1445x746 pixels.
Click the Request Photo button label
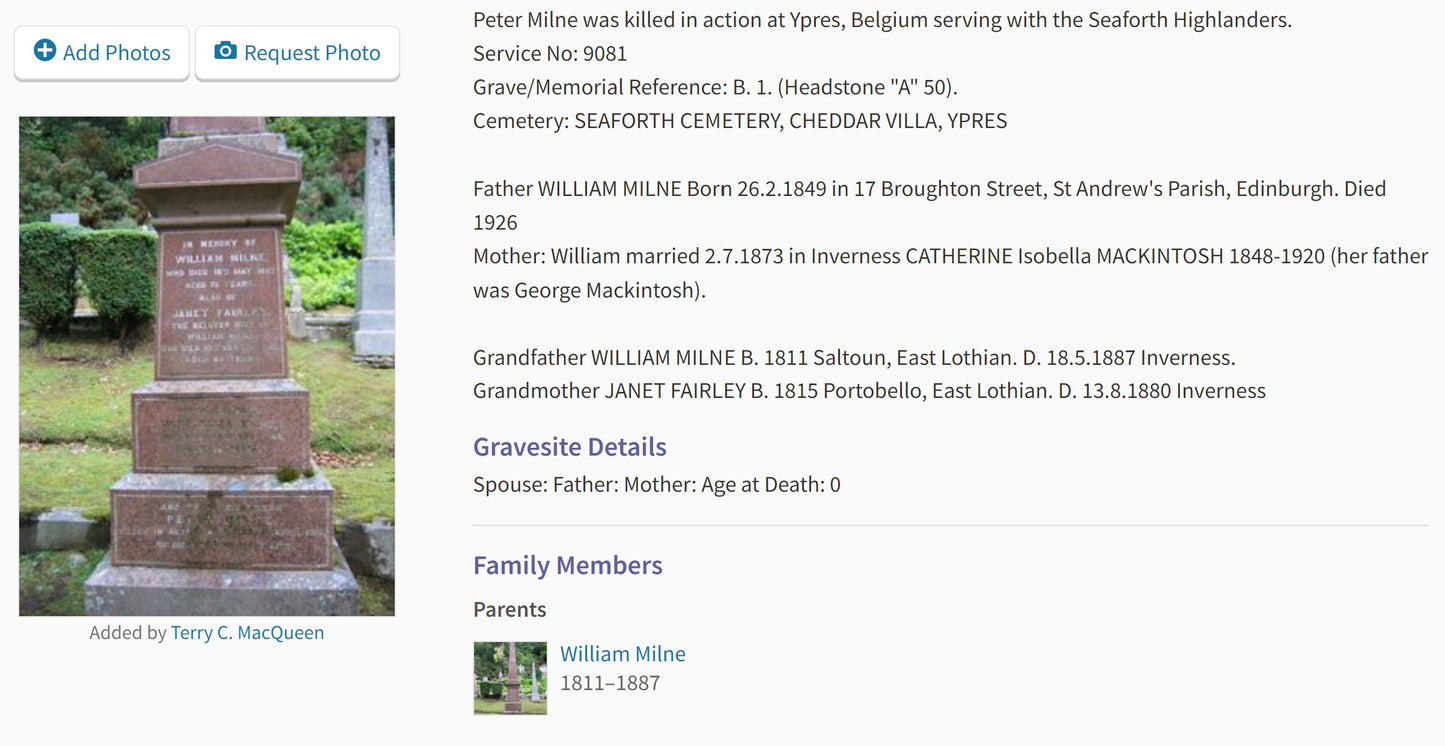click(x=312, y=53)
